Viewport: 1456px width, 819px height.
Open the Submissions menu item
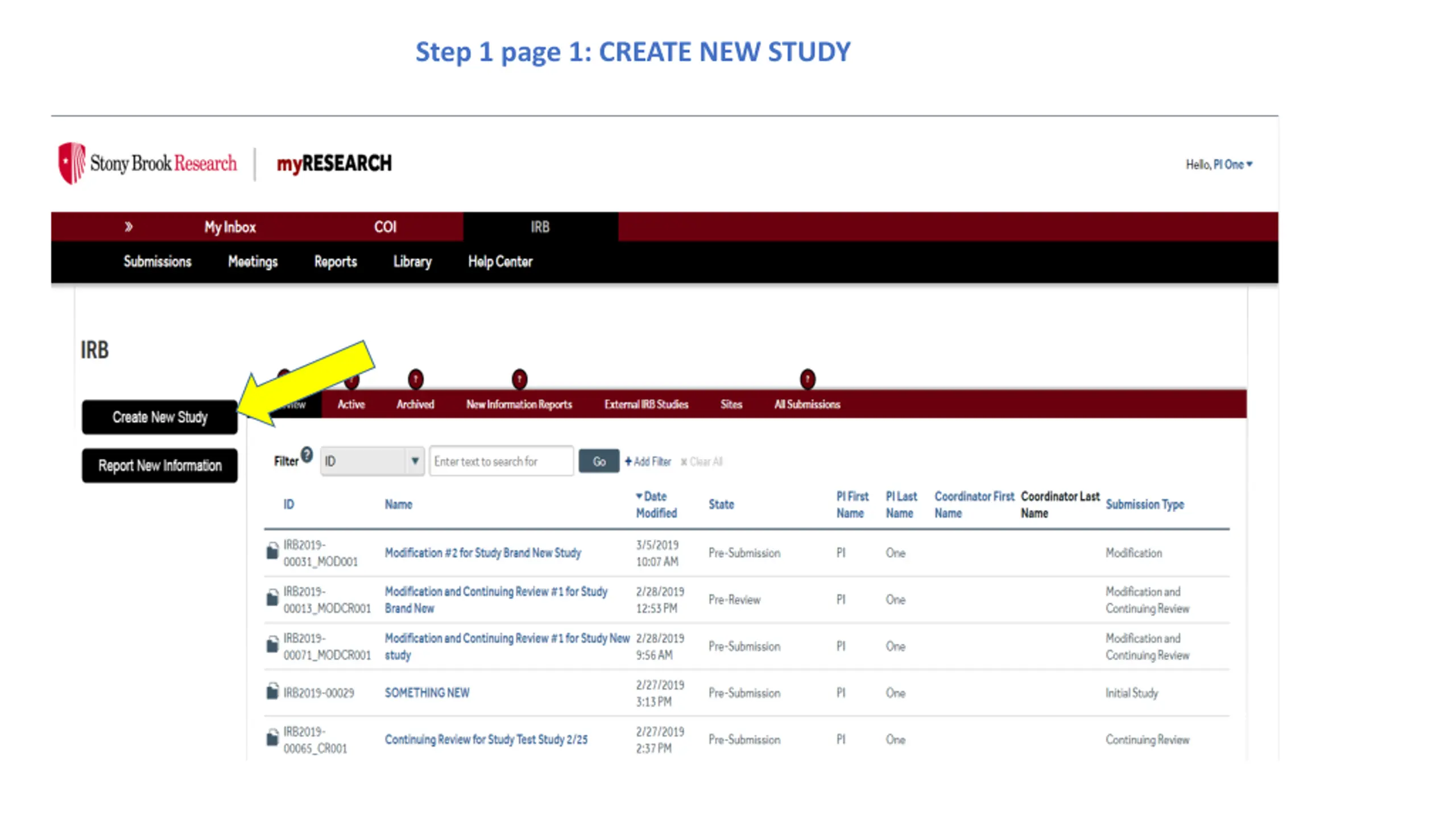[158, 262]
